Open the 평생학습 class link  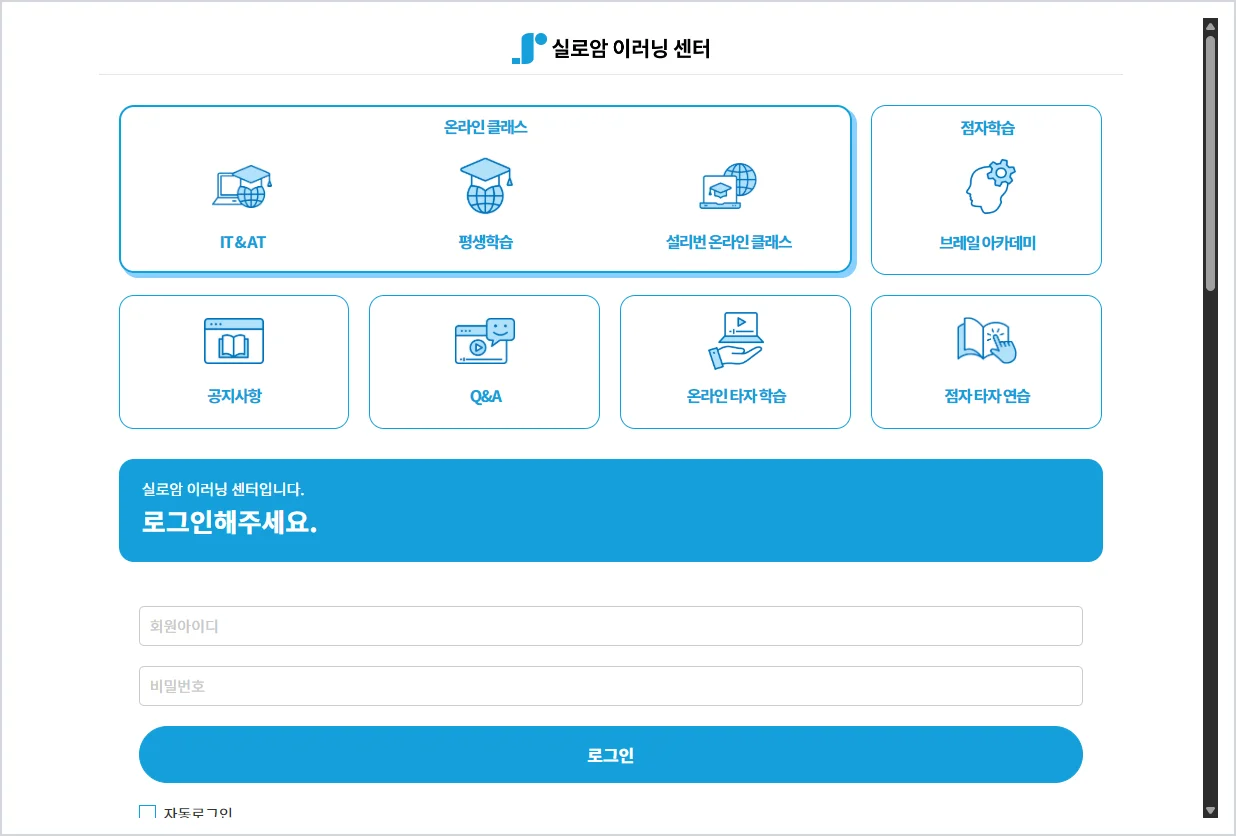click(485, 242)
